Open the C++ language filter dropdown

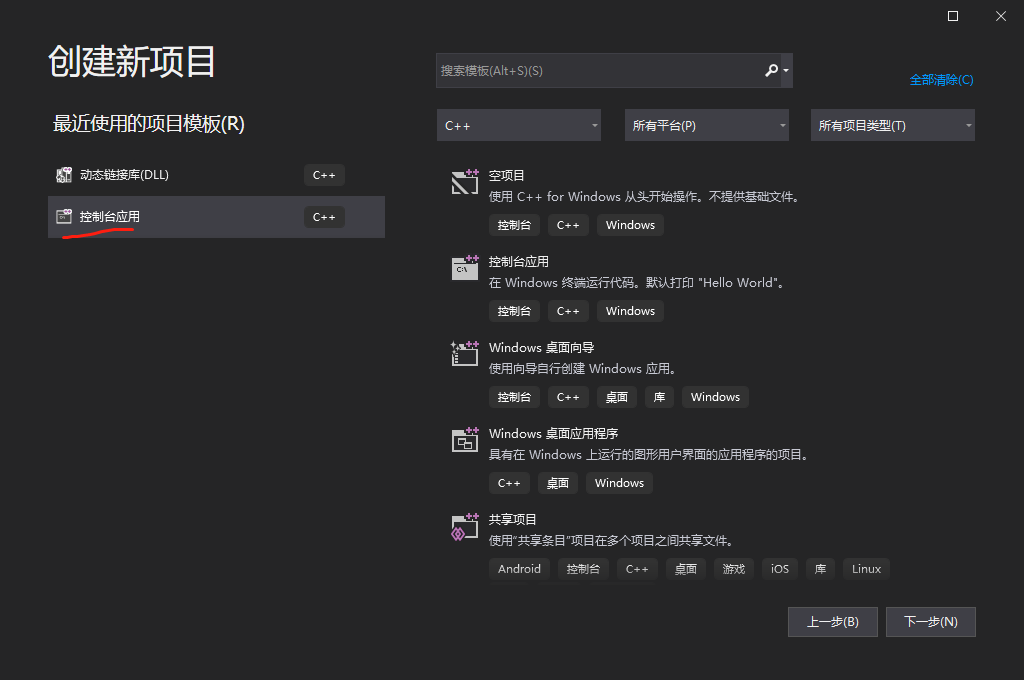519,125
